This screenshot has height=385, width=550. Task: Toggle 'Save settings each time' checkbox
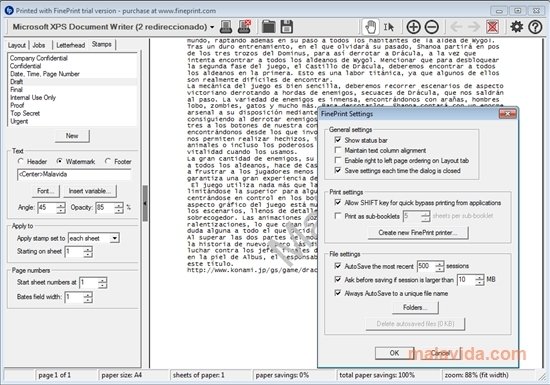(x=337, y=170)
